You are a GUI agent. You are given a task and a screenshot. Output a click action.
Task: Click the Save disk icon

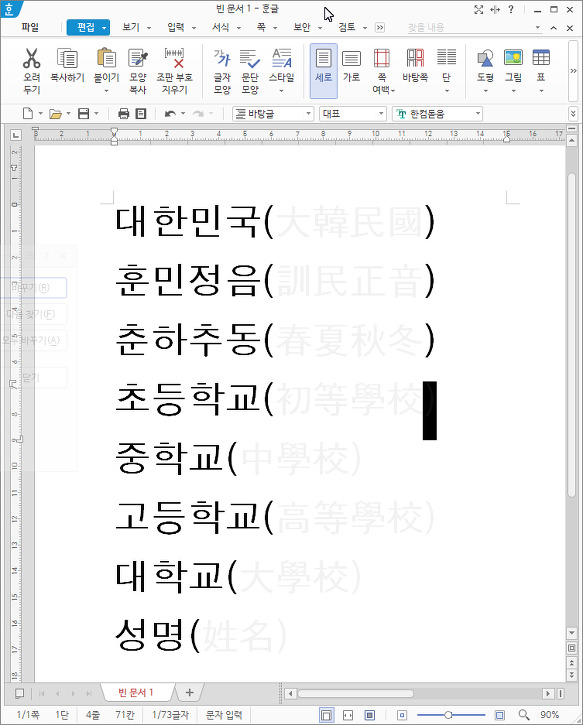pyautogui.click(x=84, y=113)
